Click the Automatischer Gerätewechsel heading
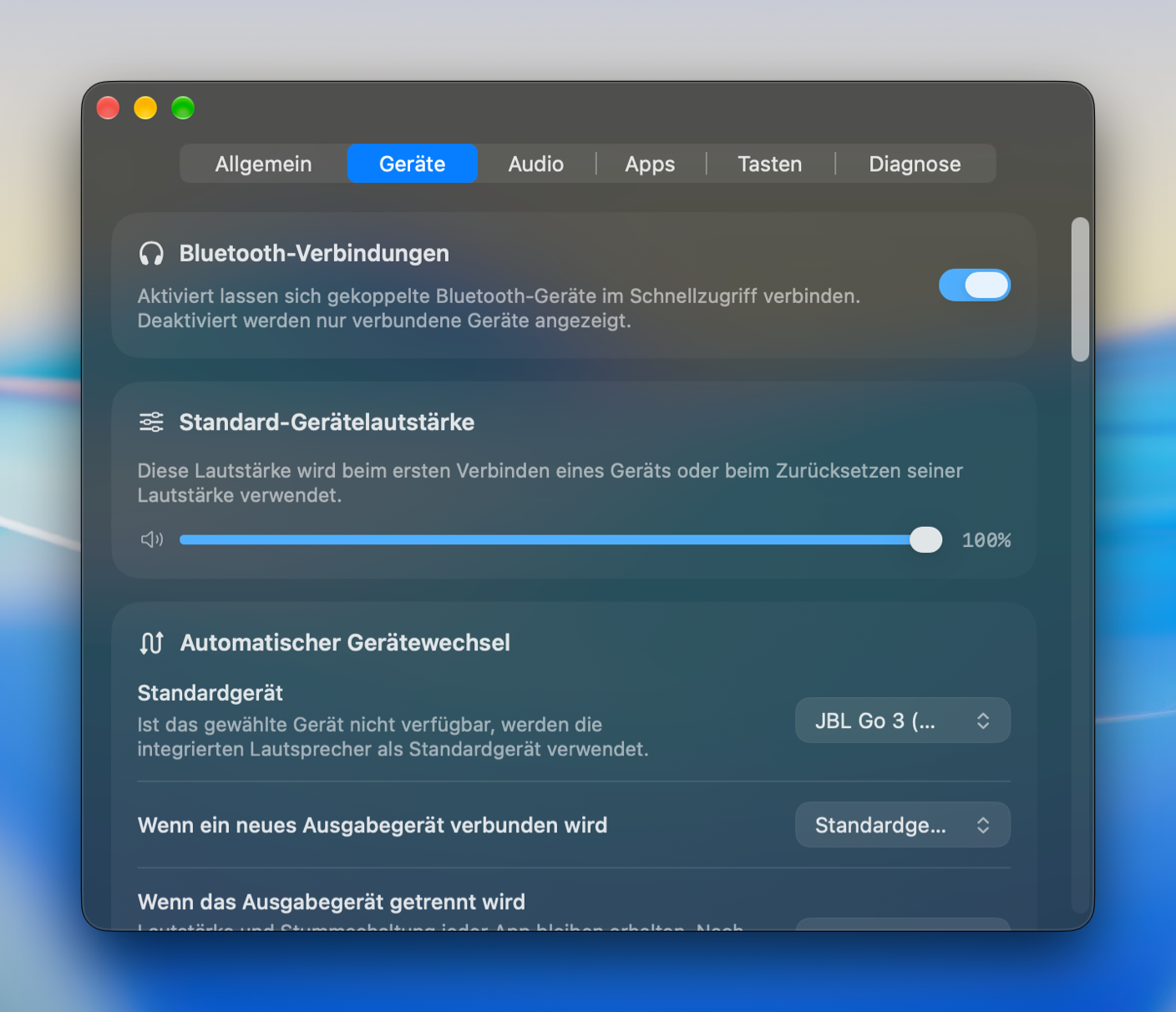The image size is (1176, 1012). click(345, 643)
